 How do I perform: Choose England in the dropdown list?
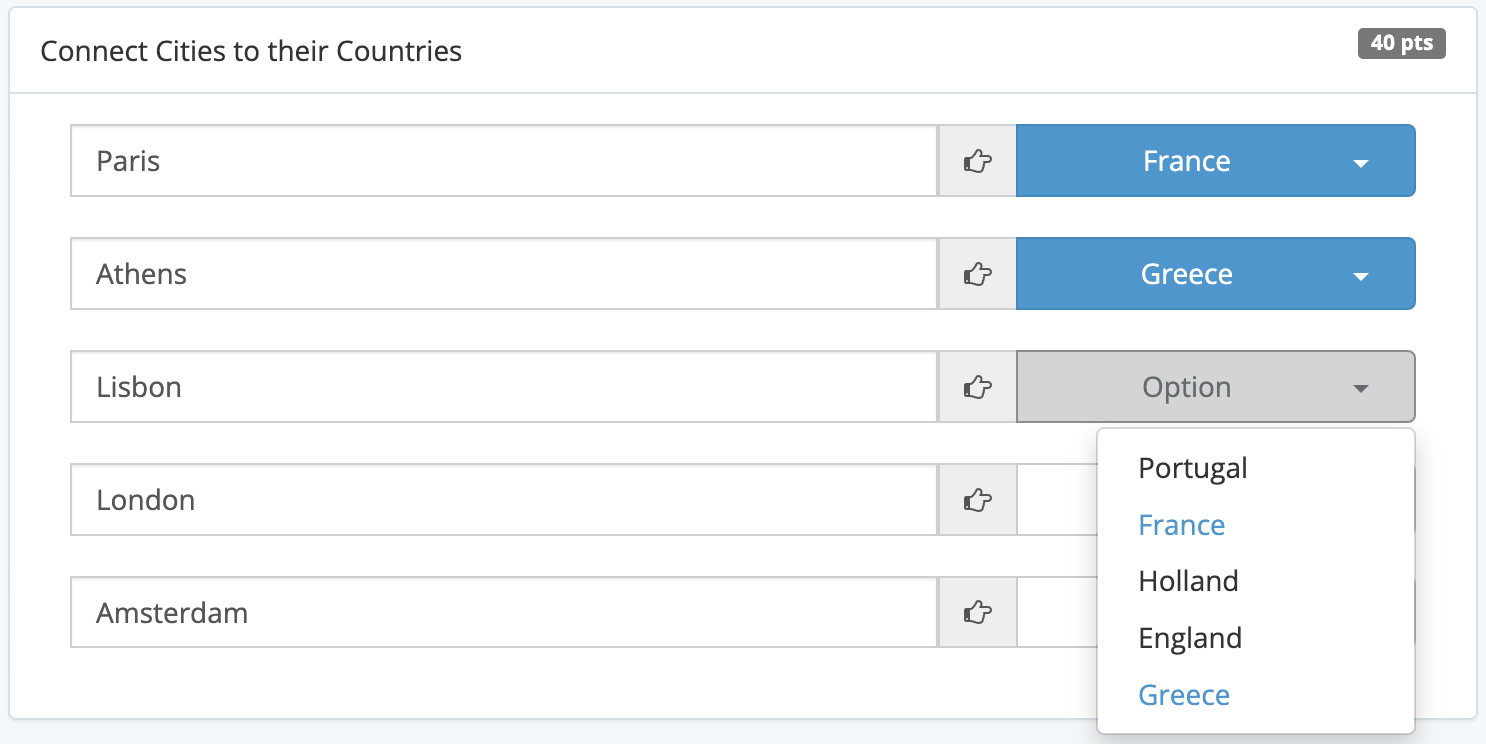1190,638
